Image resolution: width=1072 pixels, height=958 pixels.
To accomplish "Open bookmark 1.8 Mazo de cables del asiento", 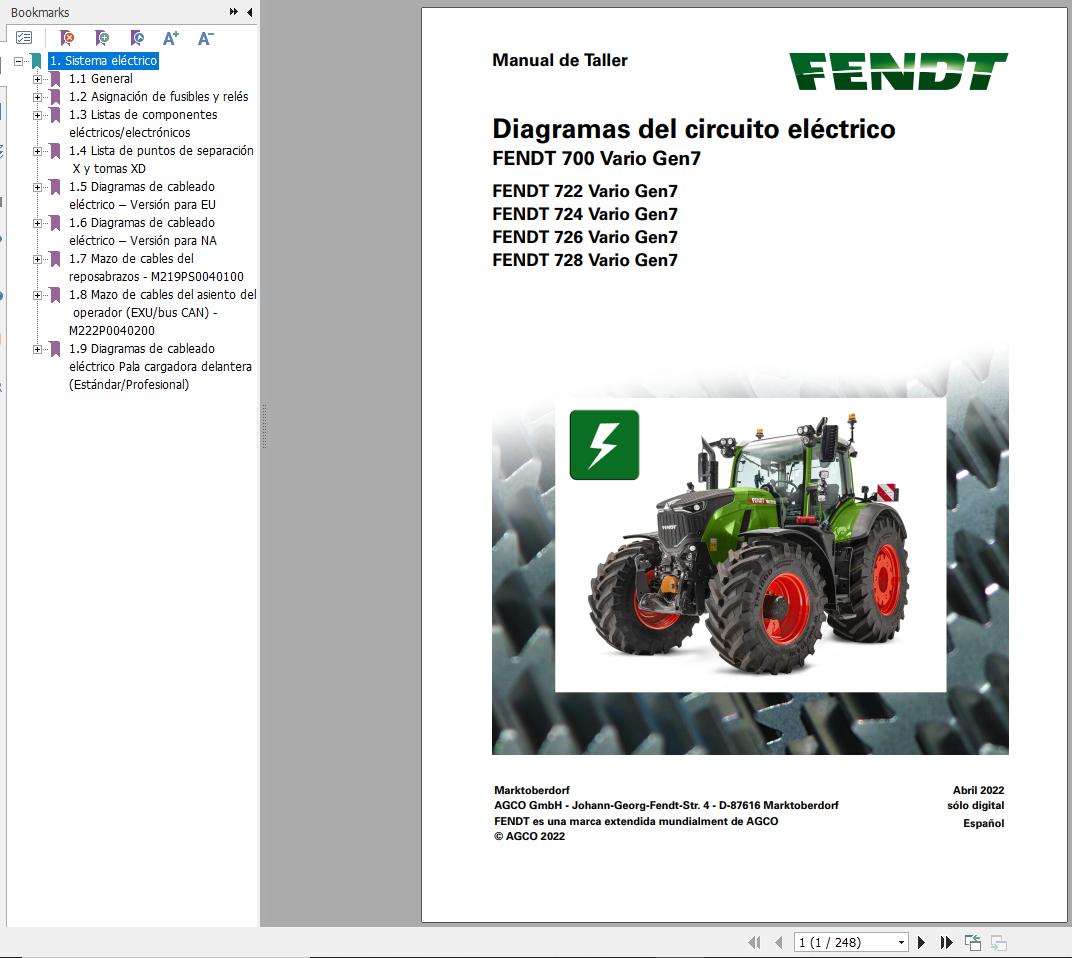I will (x=163, y=312).
